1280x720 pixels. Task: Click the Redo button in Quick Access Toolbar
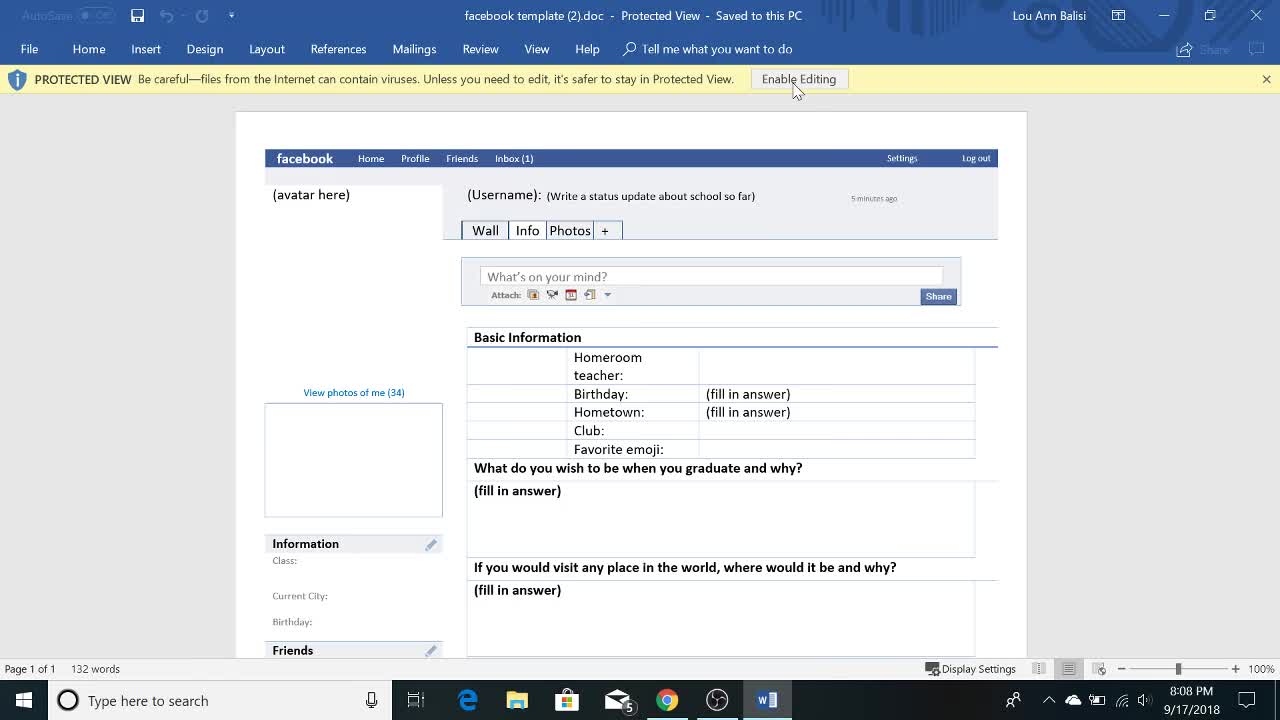click(202, 15)
